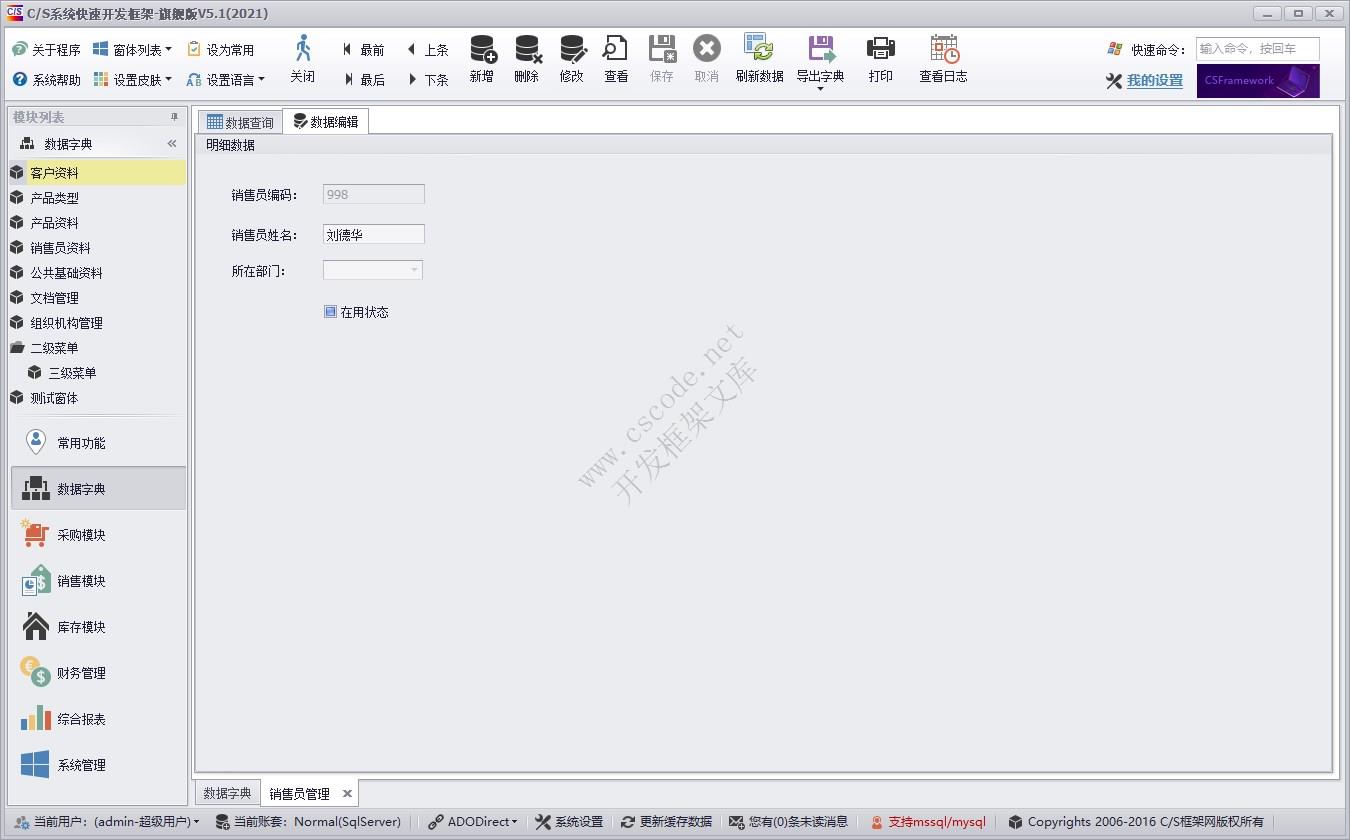Image resolution: width=1350 pixels, height=840 pixels.
Task: Click the 关闭 close button
Action: 303,58
